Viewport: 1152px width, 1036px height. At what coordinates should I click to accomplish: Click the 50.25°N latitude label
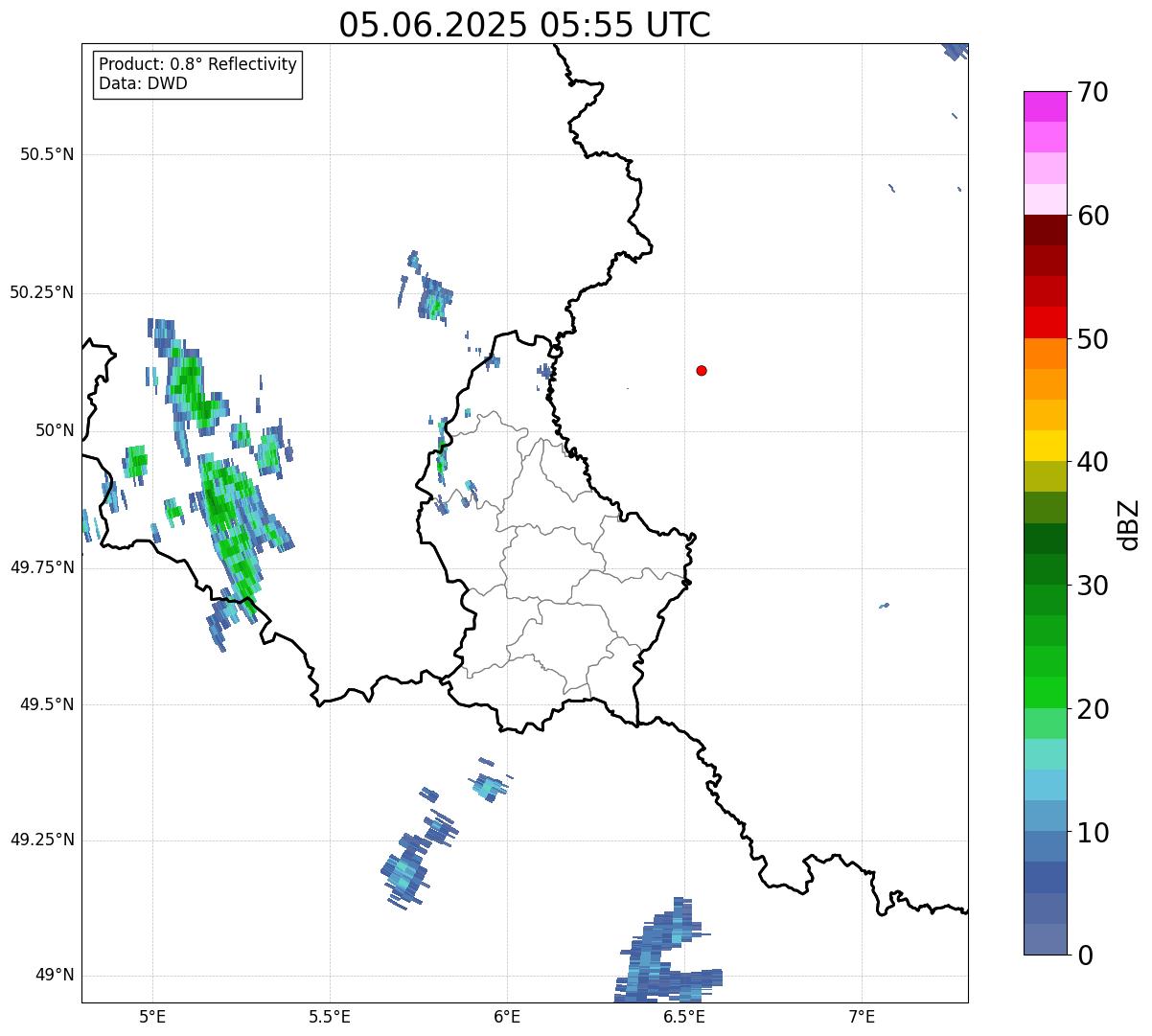point(42,292)
